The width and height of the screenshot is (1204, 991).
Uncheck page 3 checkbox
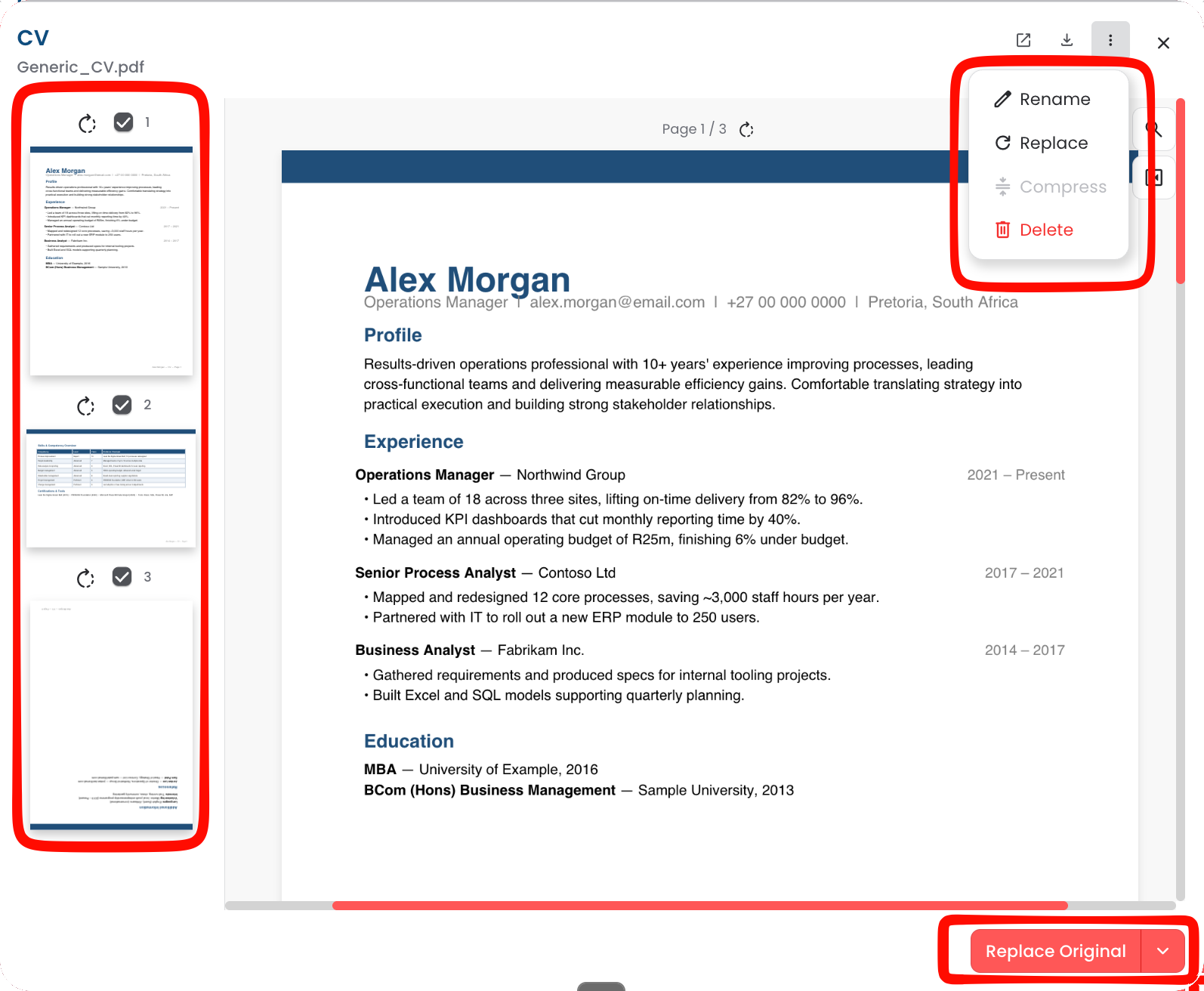pos(122,577)
